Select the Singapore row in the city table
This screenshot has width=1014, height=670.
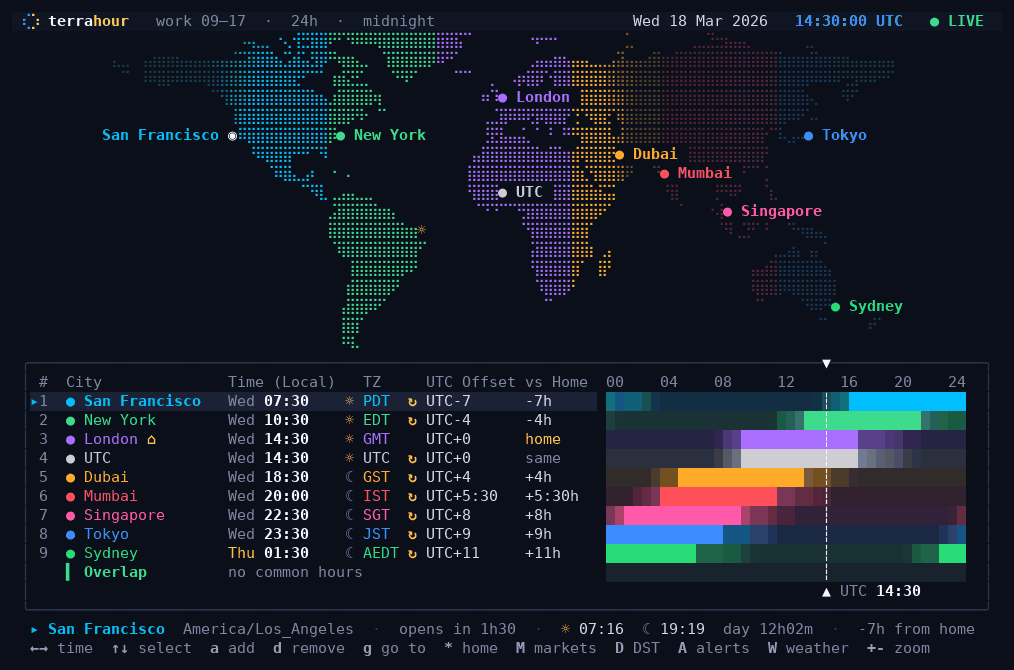tap(314, 515)
